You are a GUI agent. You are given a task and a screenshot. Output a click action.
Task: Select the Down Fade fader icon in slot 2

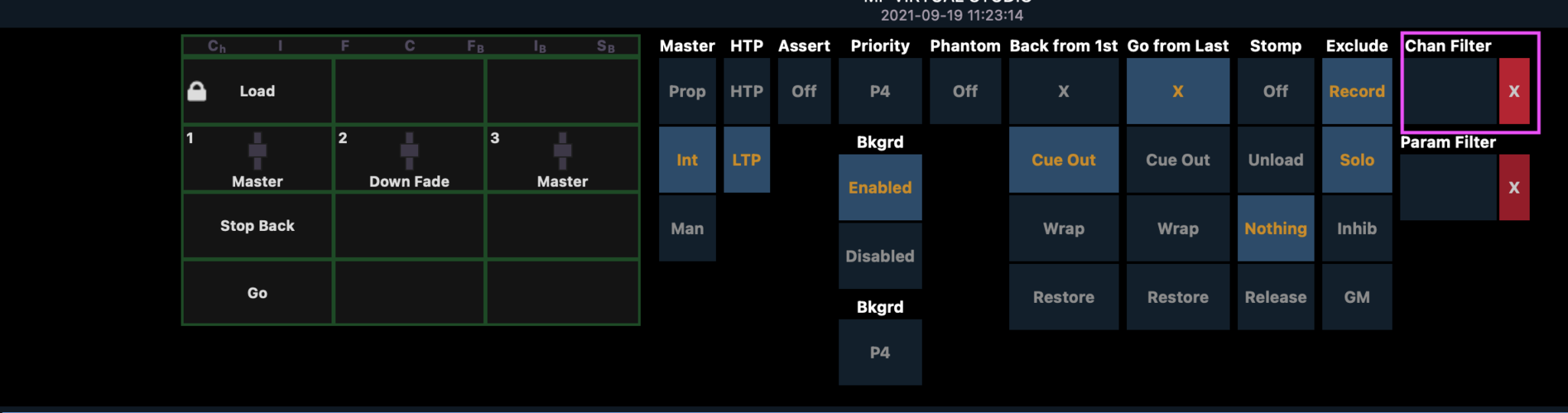[410, 151]
